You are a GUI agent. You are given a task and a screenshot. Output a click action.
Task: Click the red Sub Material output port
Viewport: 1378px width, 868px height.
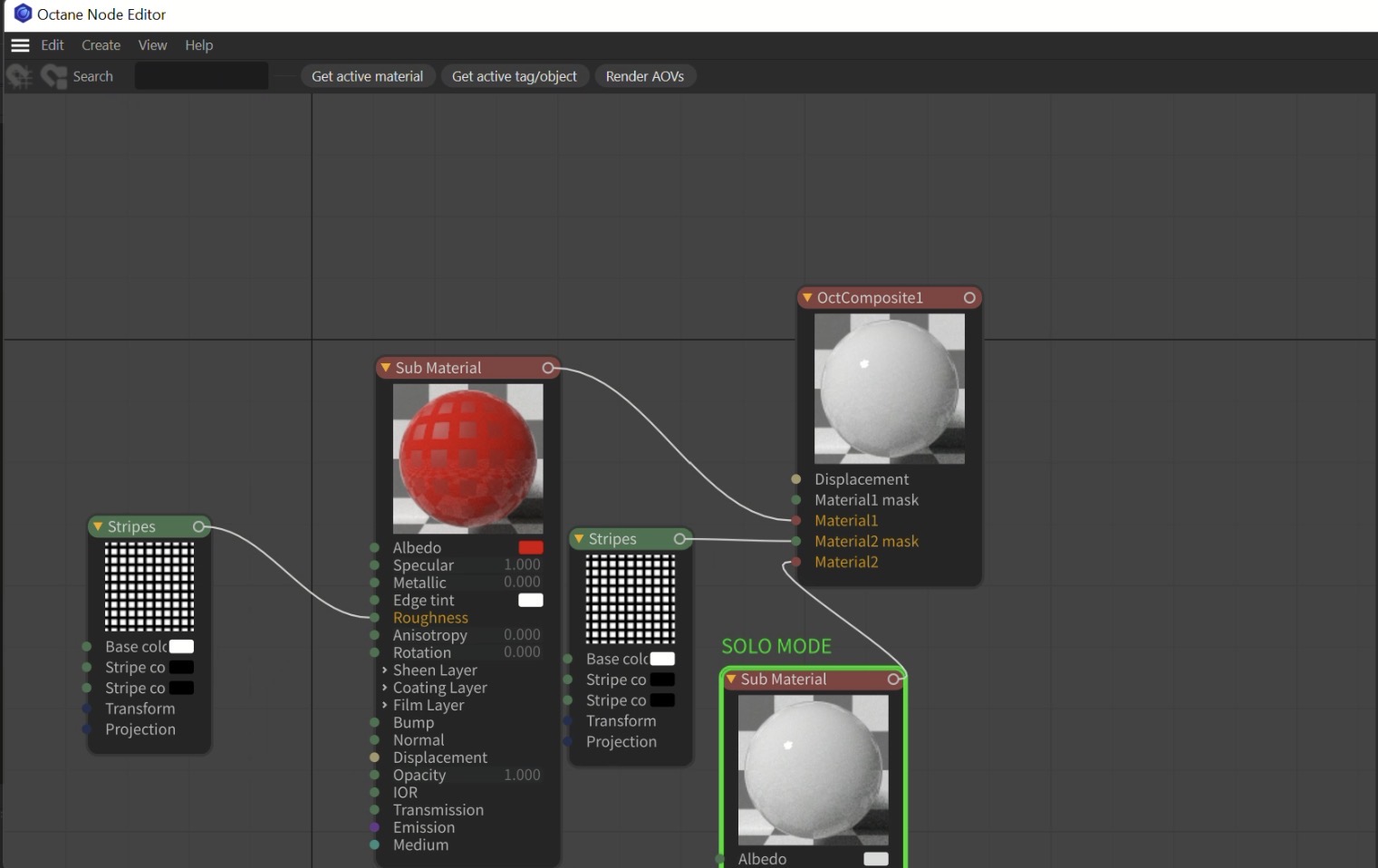pyautogui.click(x=548, y=368)
